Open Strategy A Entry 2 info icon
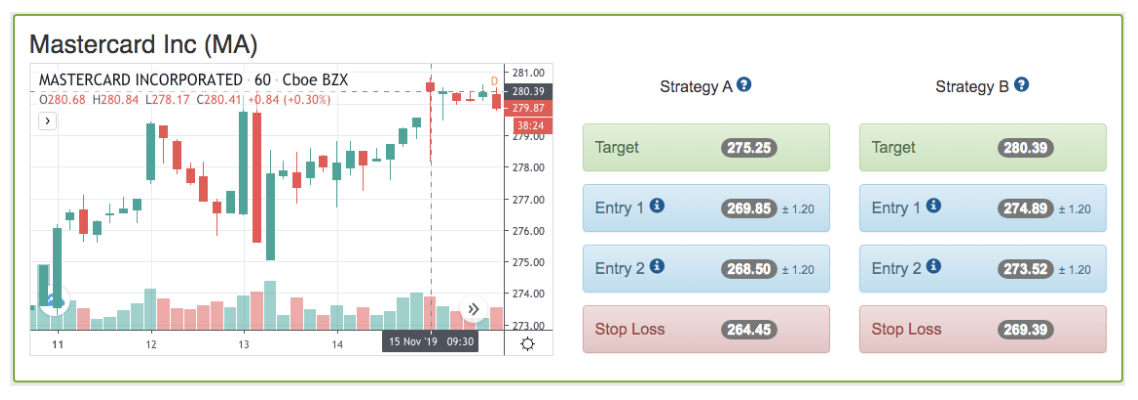Viewport: 1138px width, 400px height. point(657,266)
